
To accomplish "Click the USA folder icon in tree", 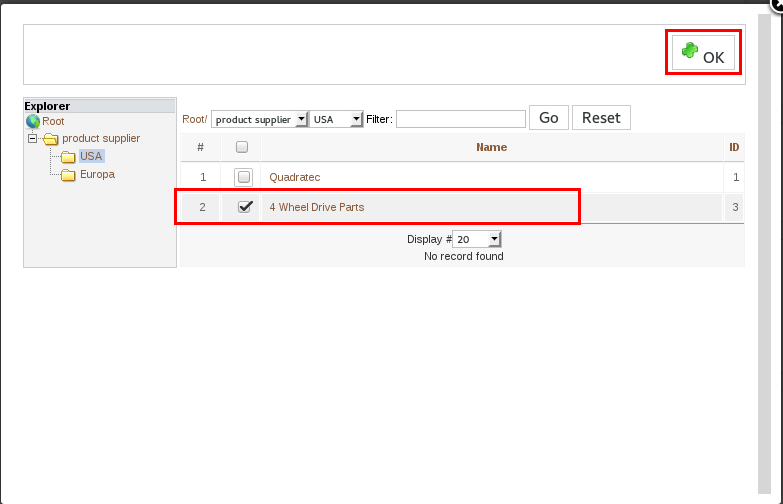I will pos(68,157).
